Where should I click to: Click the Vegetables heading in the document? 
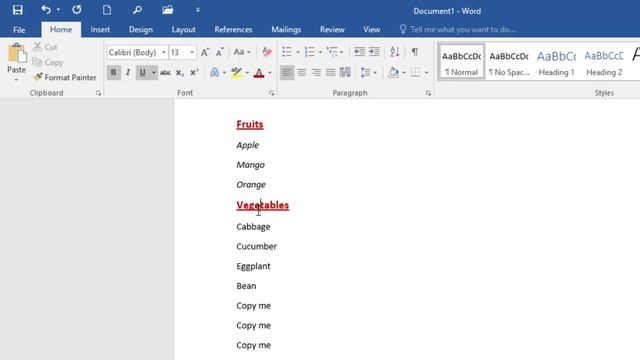262,205
